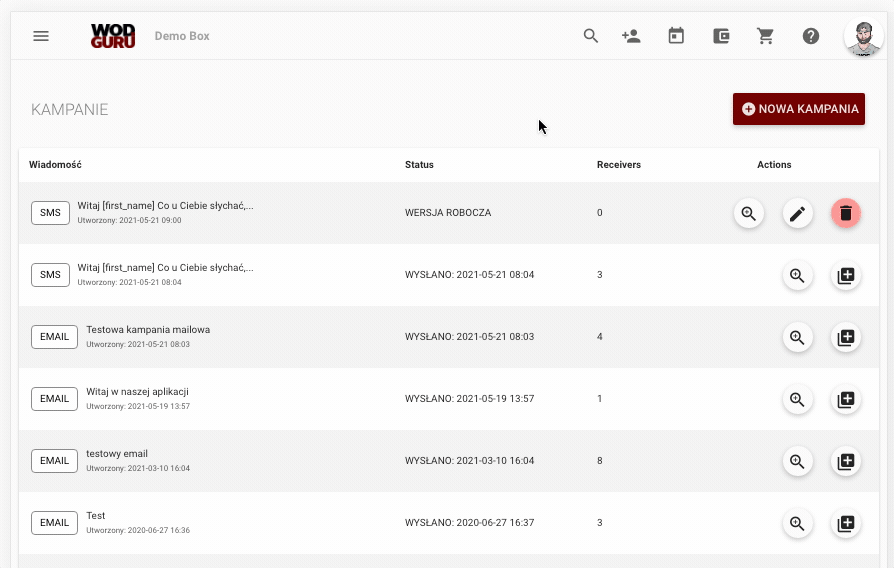
Task: Open the hamburger navigation menu
Action: pyautogui.click(x=40, y=36)
